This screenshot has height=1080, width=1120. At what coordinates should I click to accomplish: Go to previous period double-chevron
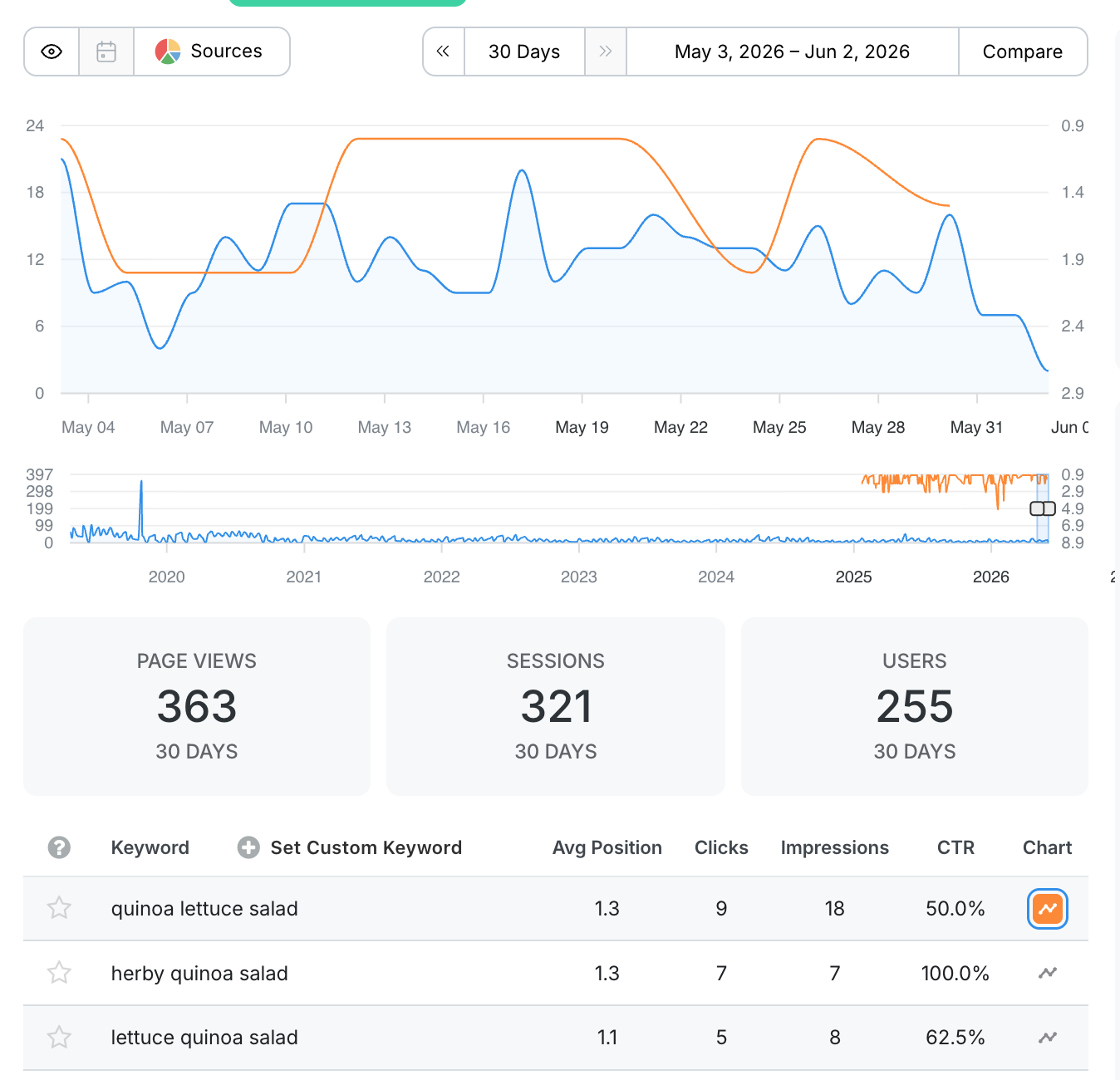pyautogui.click(x=444, y=52)
